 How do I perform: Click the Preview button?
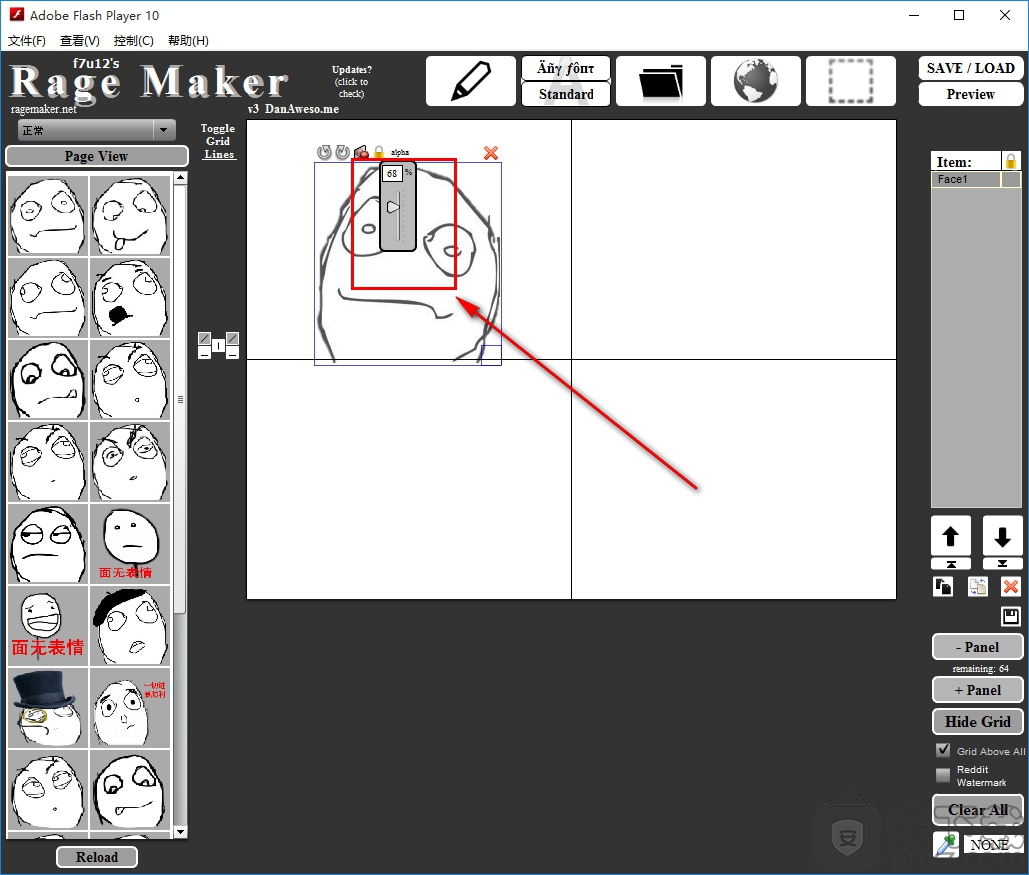pyautogui.click(x=971, y=94)
